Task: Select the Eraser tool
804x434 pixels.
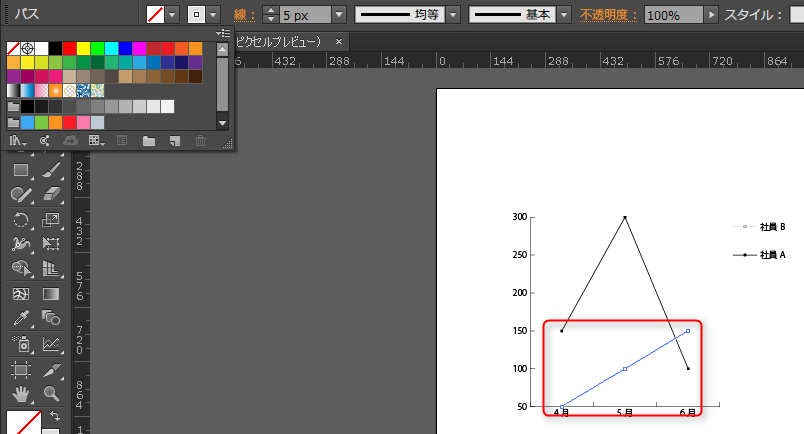Action: [51, 195]
